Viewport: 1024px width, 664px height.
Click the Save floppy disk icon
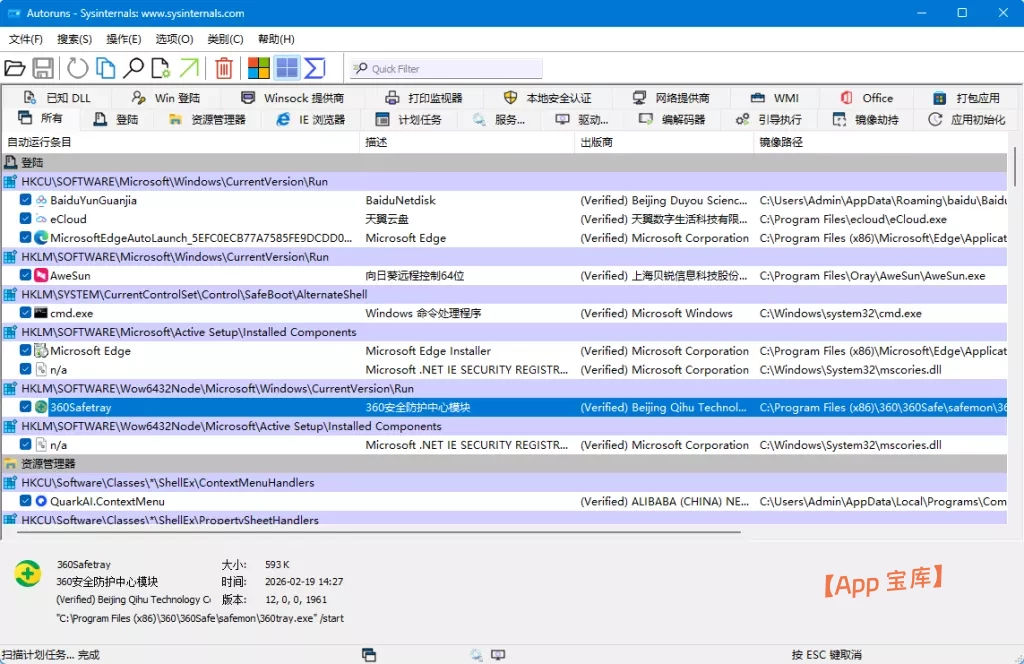(43, 68)
